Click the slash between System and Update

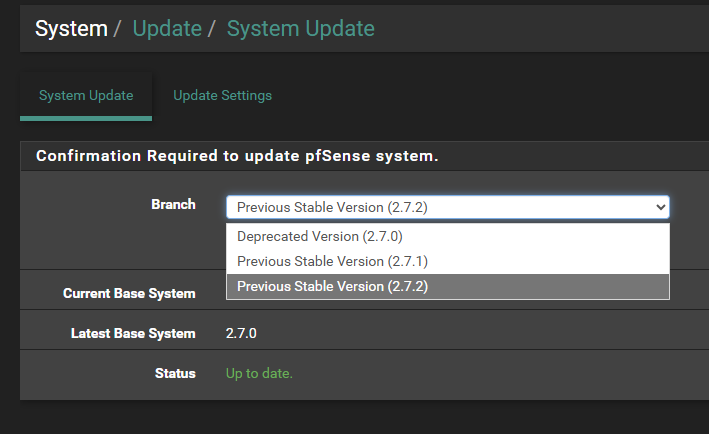117,28
